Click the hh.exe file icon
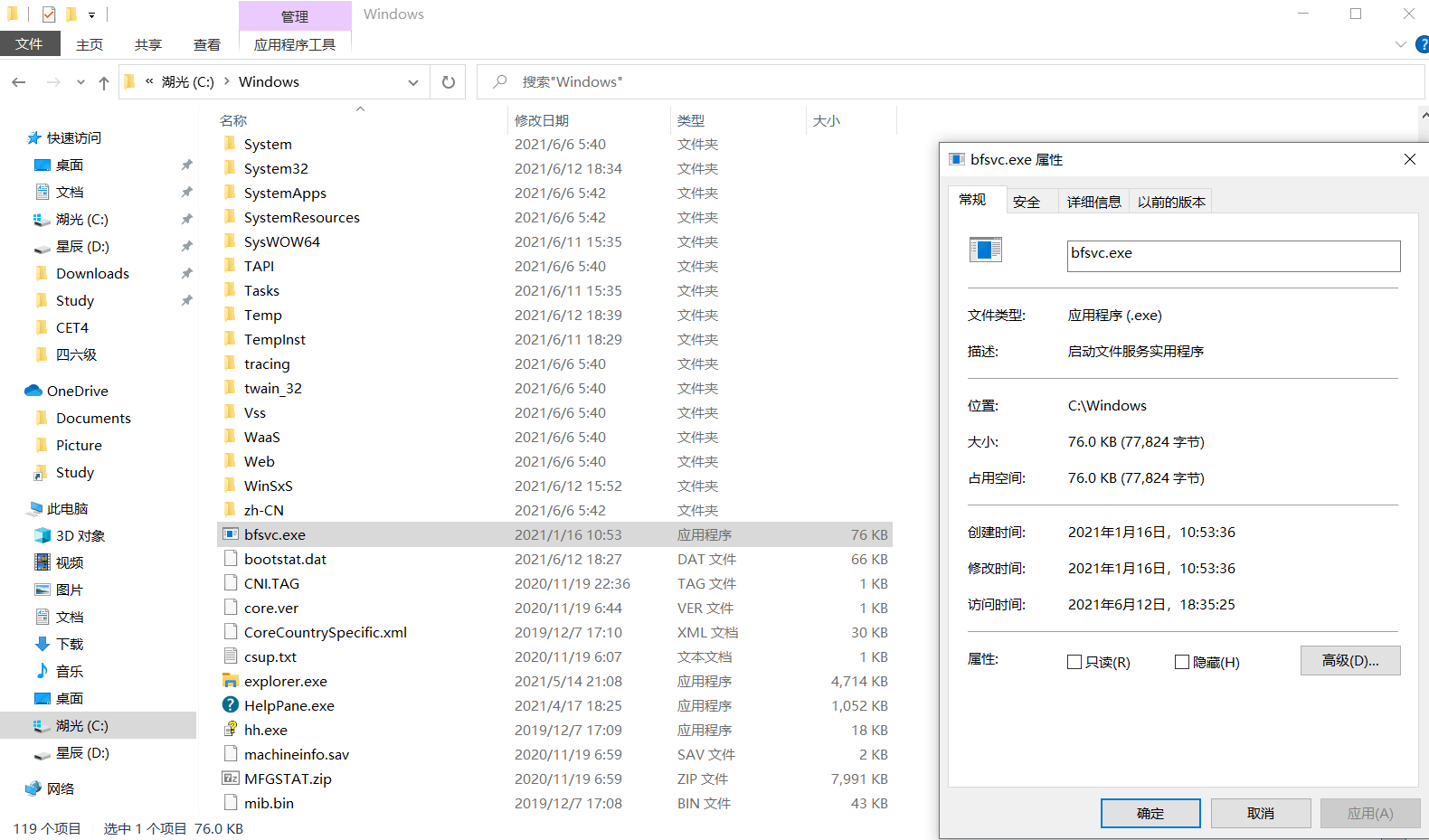 (231, 730)
